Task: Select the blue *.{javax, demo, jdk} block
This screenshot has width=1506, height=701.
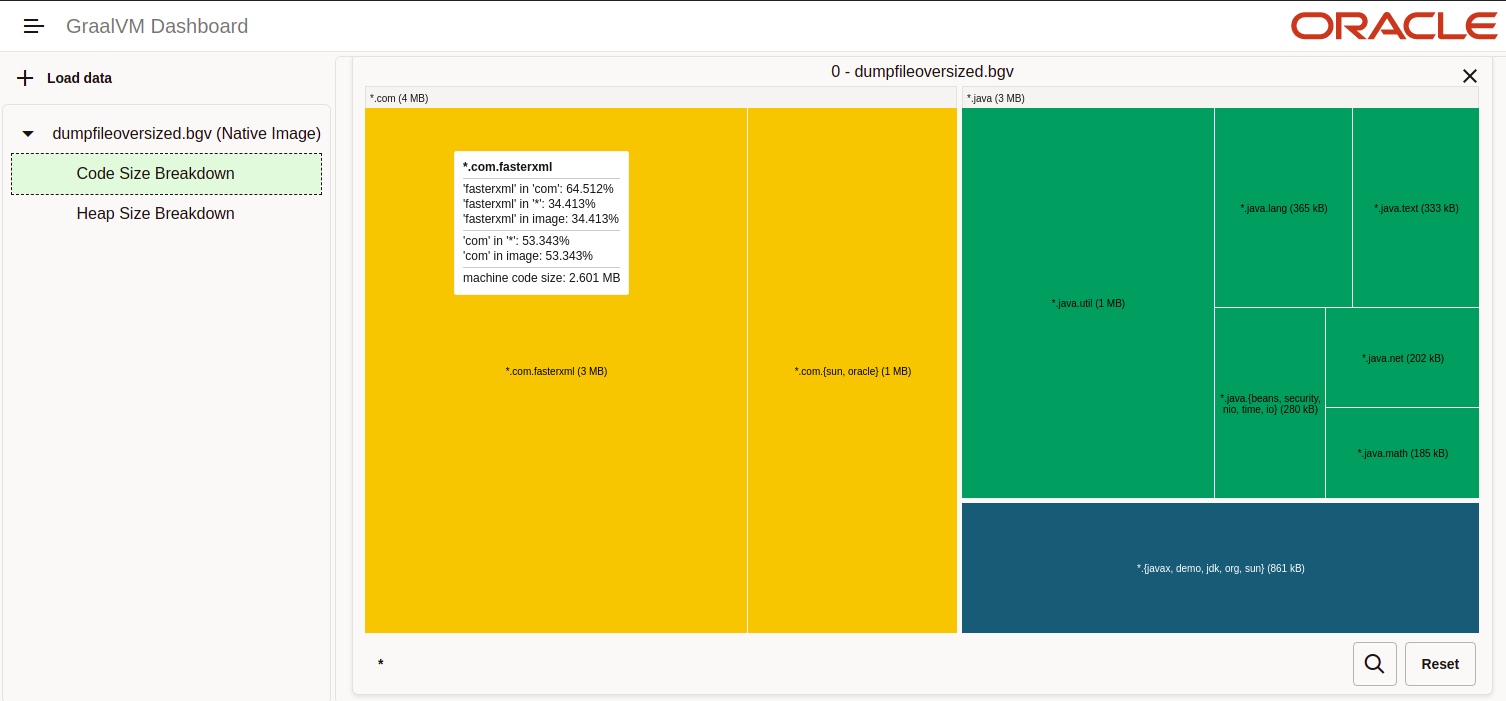Action: pyautogui.click(x=1220, y=568)
